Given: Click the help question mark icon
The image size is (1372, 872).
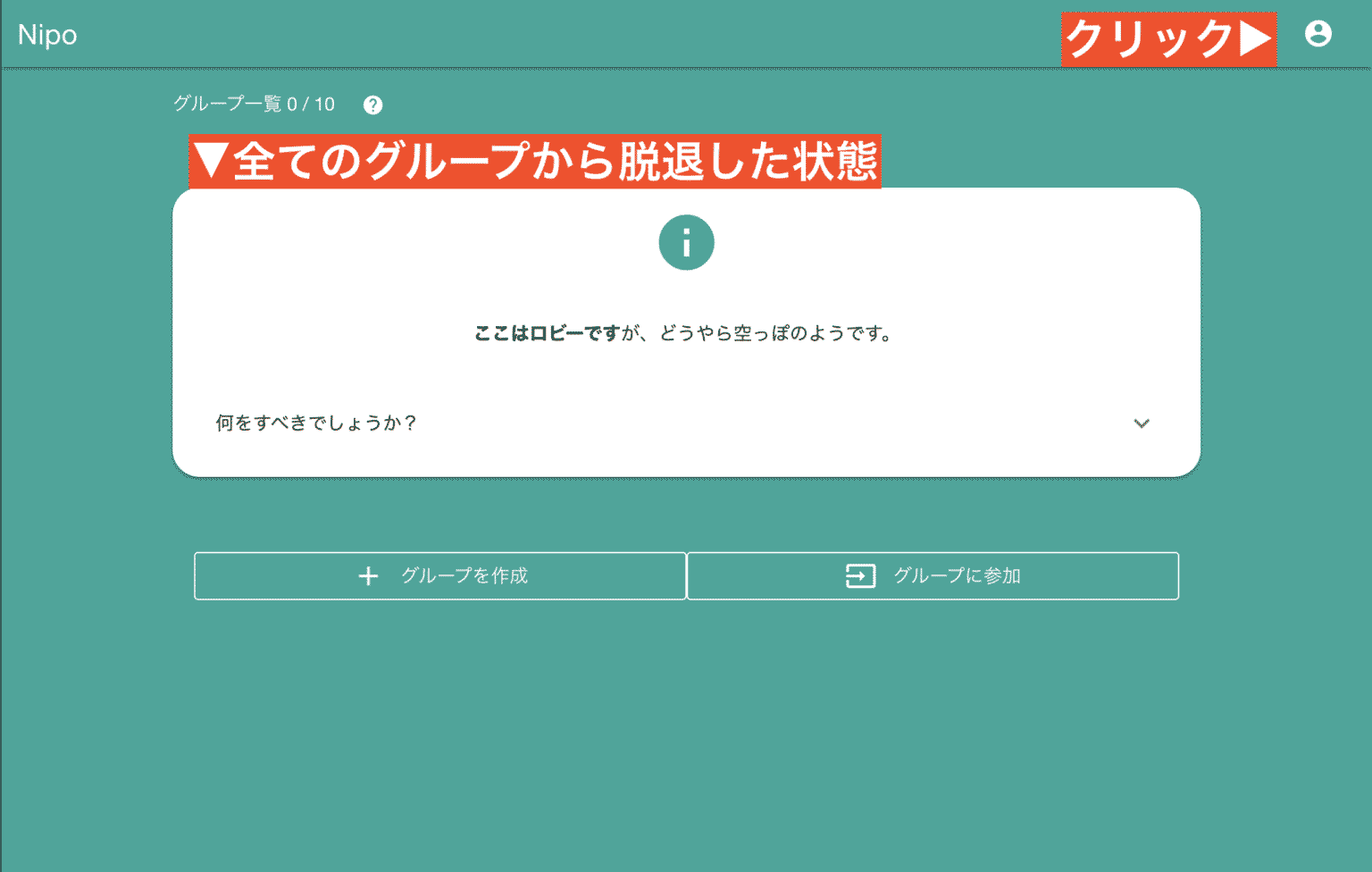Looking at the screenshot, I should (373, 105).
